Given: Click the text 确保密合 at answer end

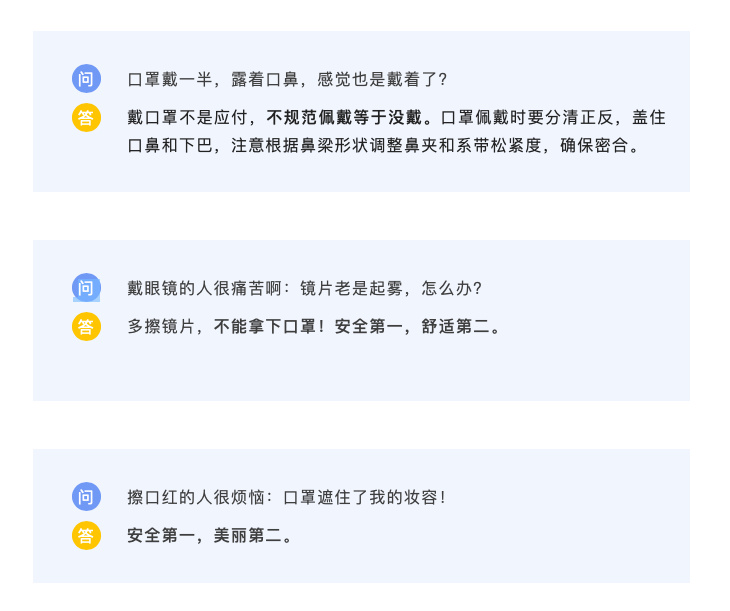Looking at the screenshot, I should (594, 145).
